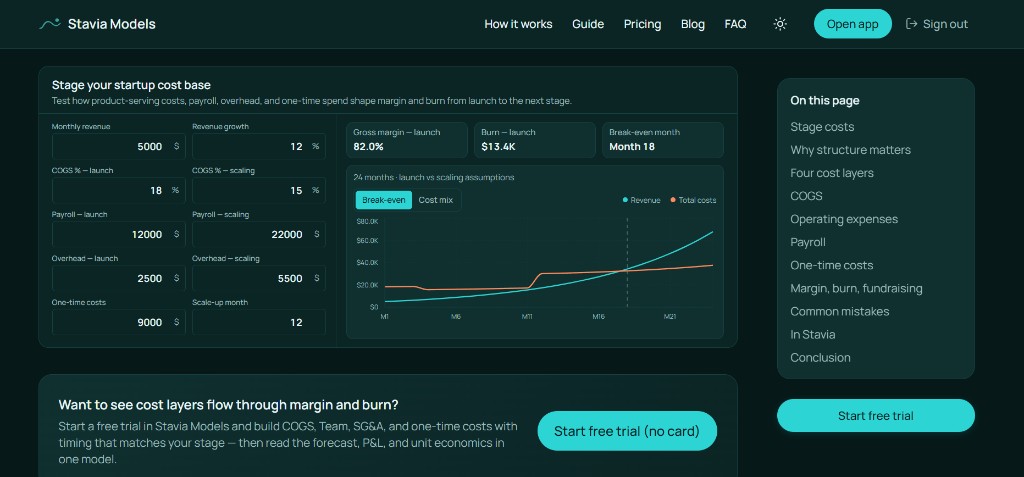Jump to Four cost layers section
The height and width of the screenshot is (477, 1024).
pos(831,173)
